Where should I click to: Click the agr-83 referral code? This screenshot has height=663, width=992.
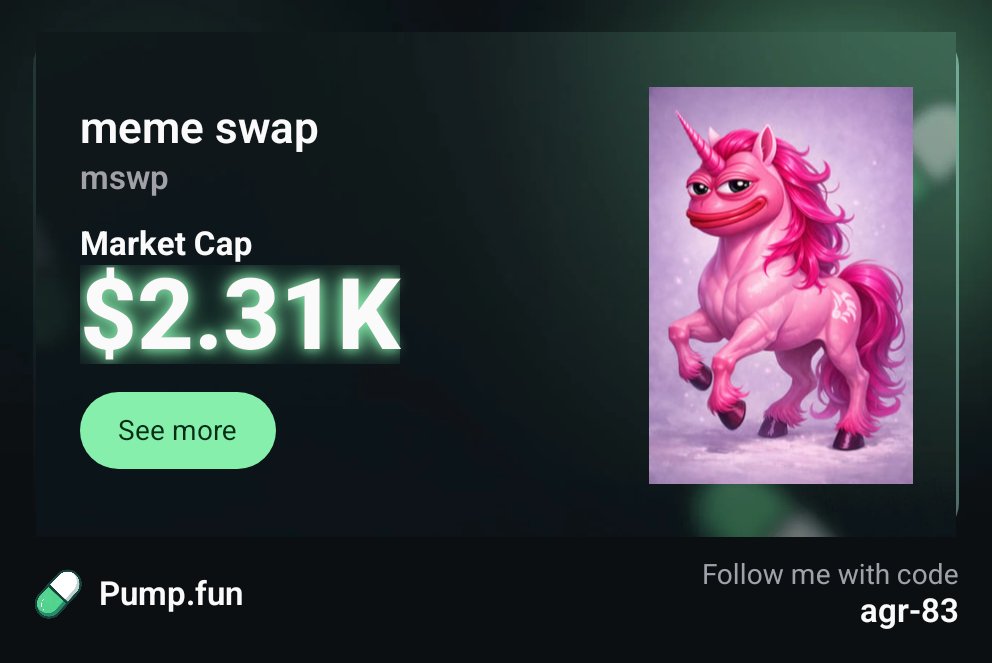908,611
